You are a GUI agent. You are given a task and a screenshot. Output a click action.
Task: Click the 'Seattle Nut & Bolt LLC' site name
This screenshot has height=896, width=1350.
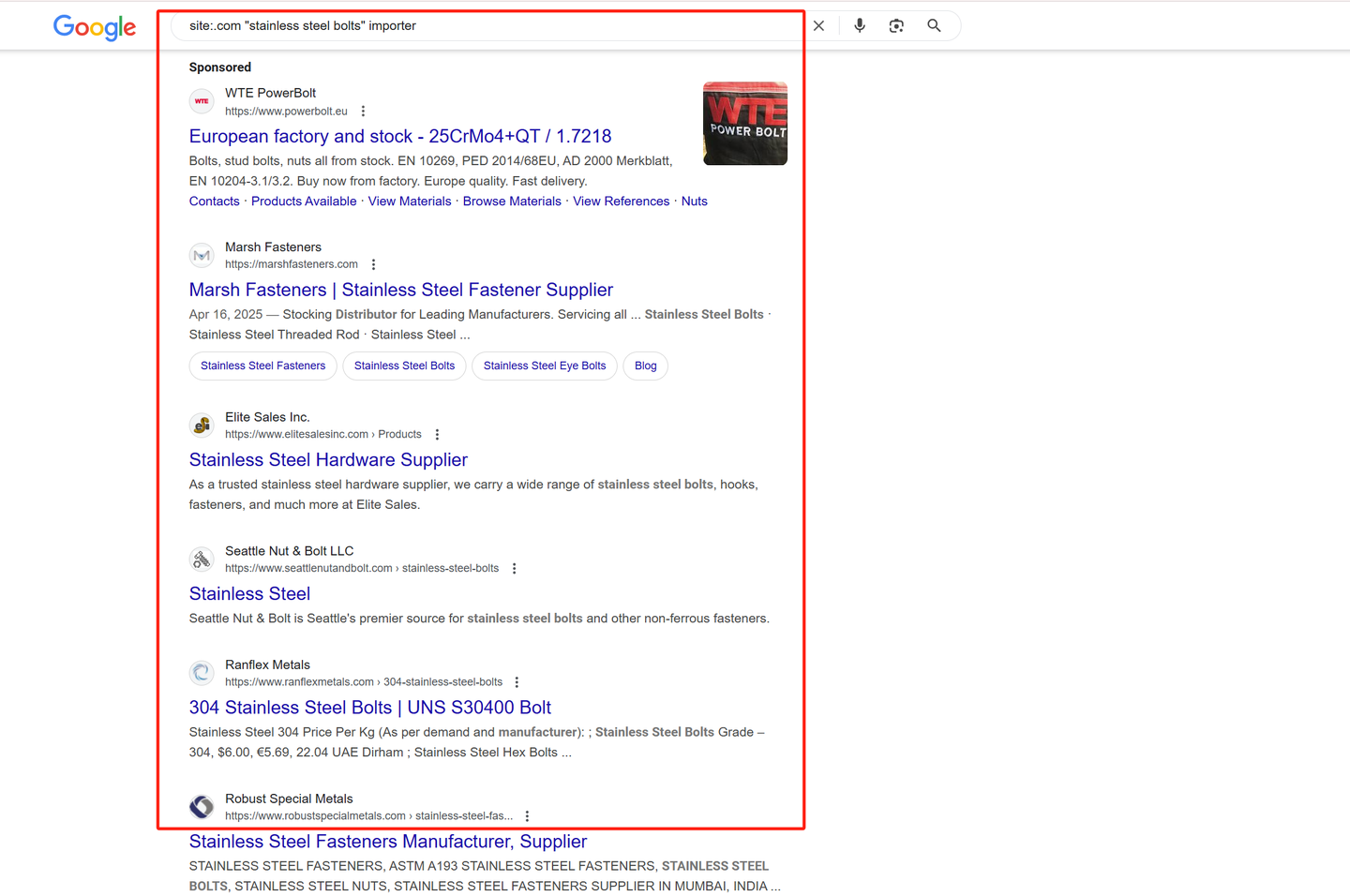tap(290, 551)
